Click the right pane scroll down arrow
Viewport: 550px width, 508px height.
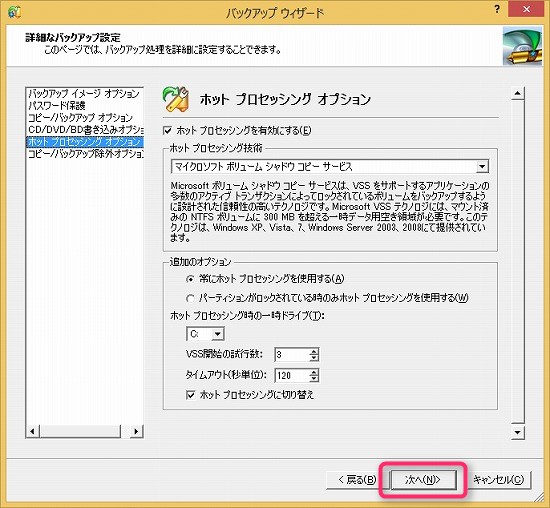click(x=517, y=432)
